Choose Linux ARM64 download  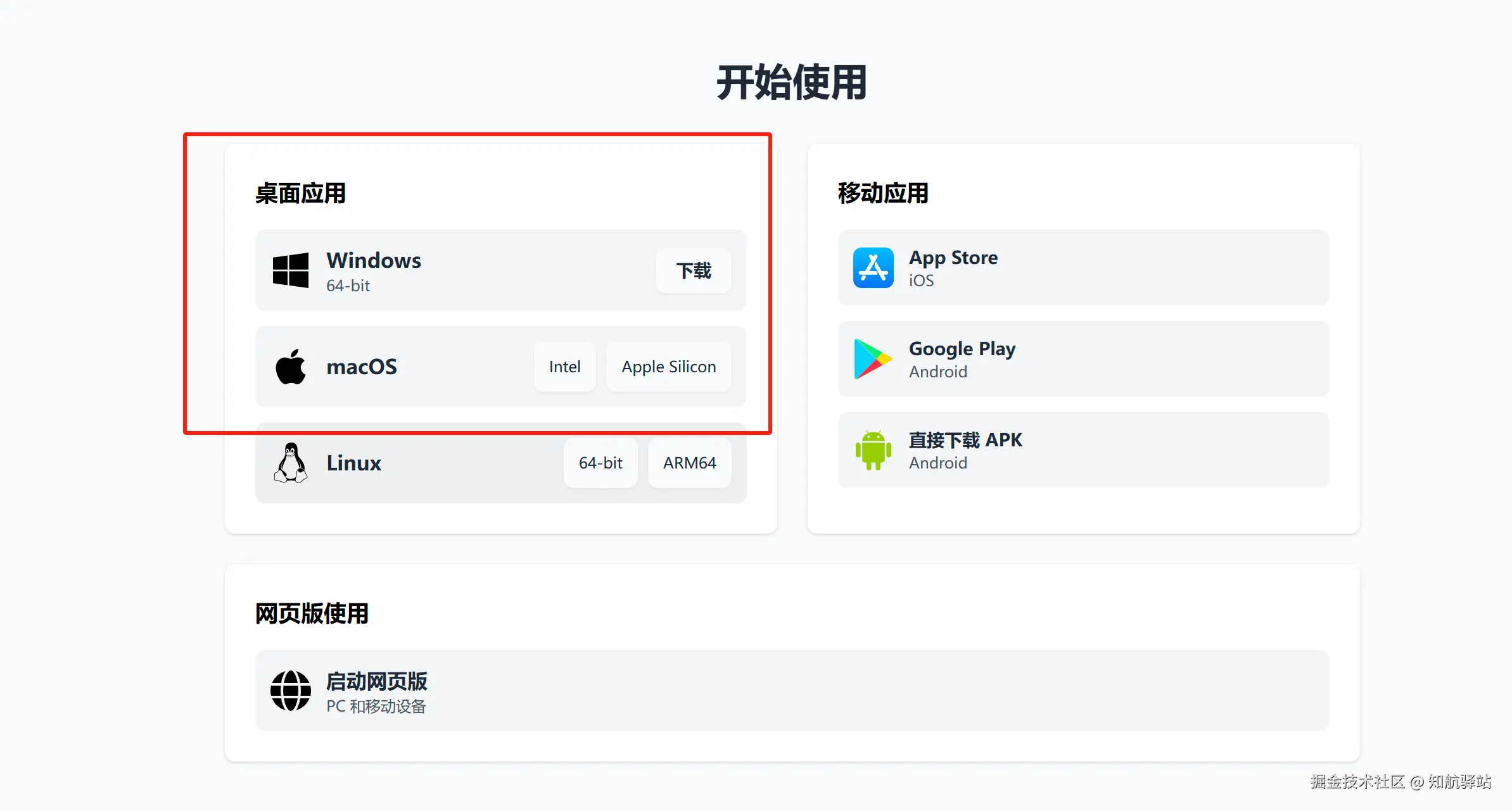pos(689,463)
